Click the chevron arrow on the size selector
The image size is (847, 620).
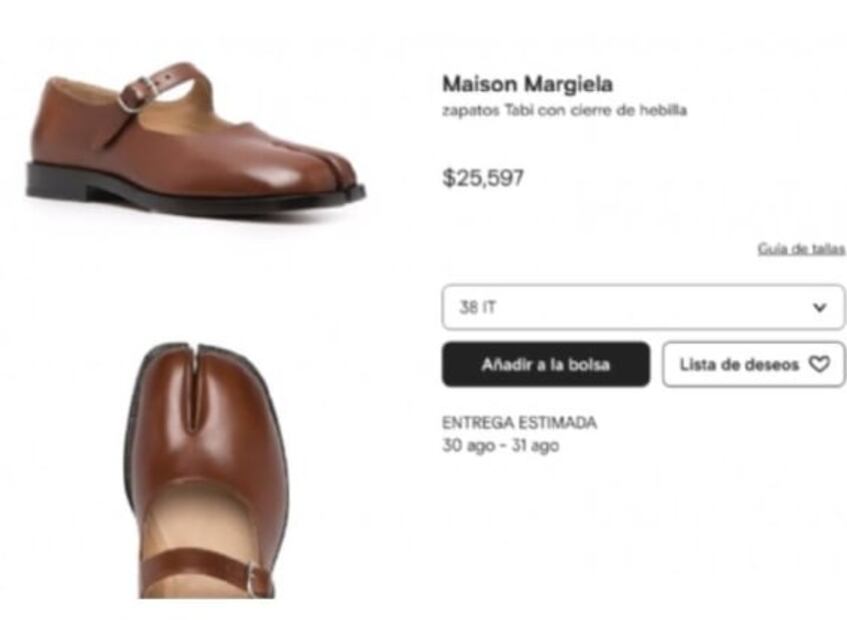[x=819, y=307]
